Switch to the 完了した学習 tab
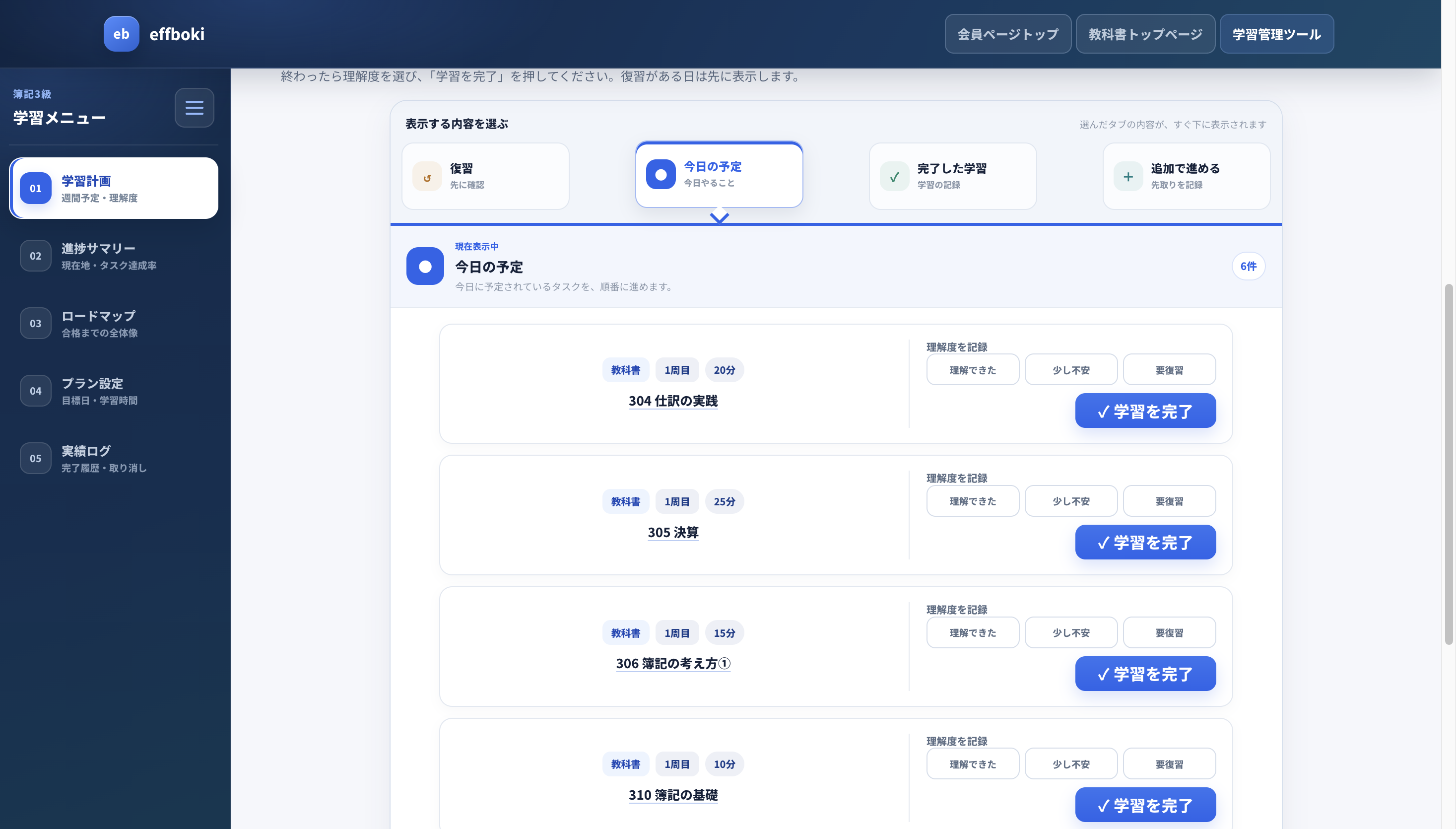 pos(953,176)
